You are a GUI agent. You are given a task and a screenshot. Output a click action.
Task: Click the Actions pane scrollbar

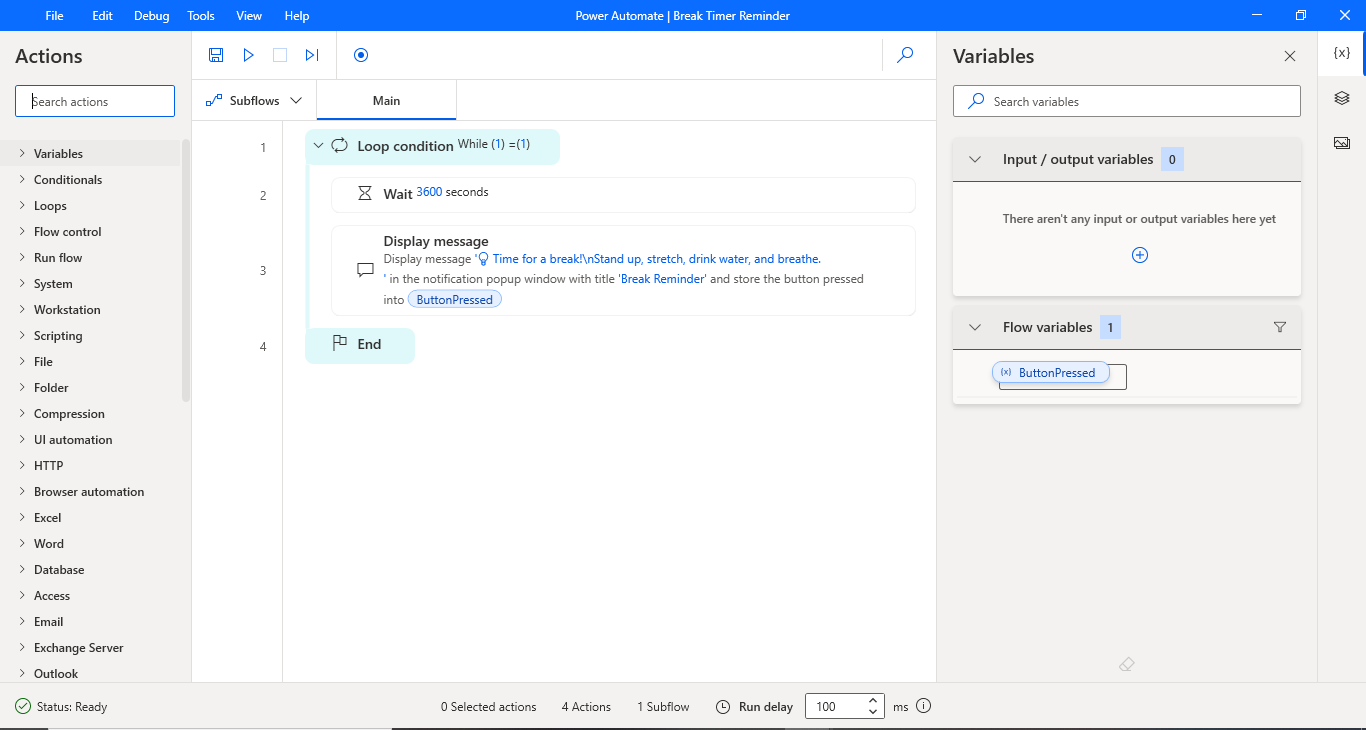pyautogui.click(x=186, y=271)
